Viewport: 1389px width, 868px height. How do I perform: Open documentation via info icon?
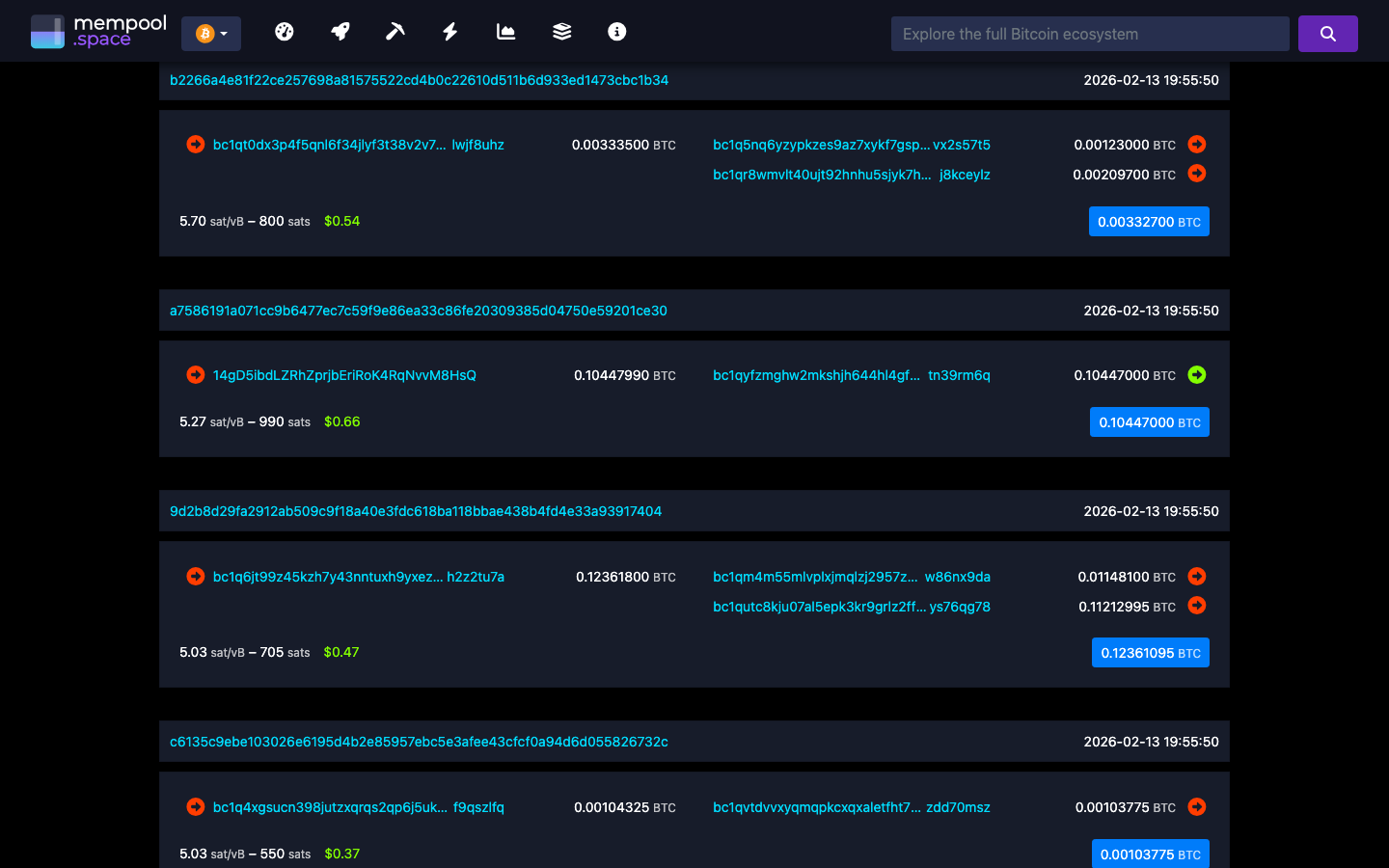pos(615,31)
